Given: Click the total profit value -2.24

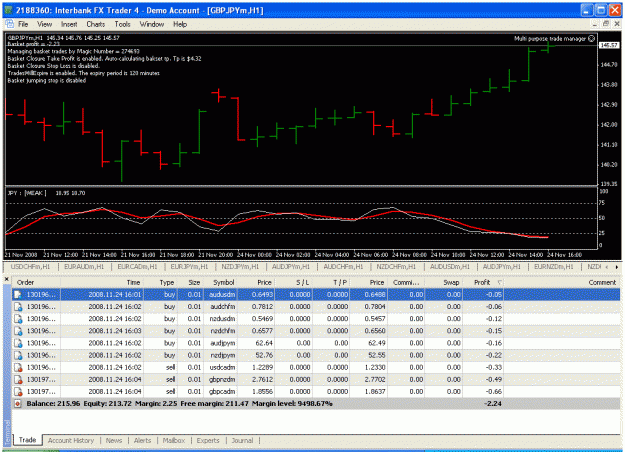Looking at the screenshot, I should (x=493, y=403).
